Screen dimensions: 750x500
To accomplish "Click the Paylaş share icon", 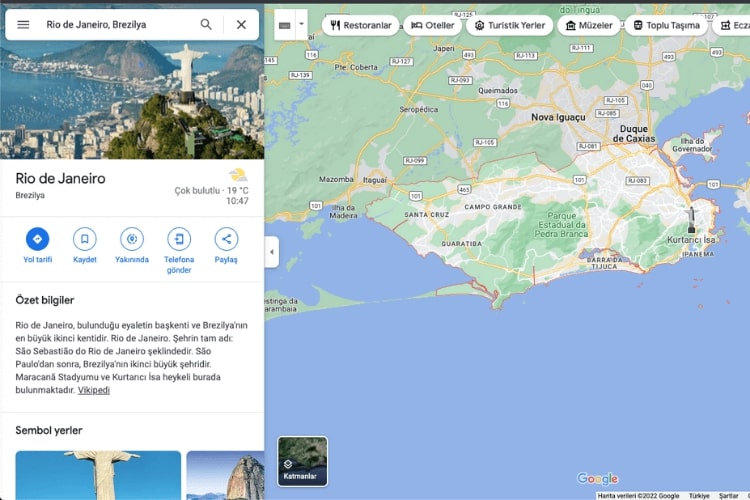I will point(226,239).
